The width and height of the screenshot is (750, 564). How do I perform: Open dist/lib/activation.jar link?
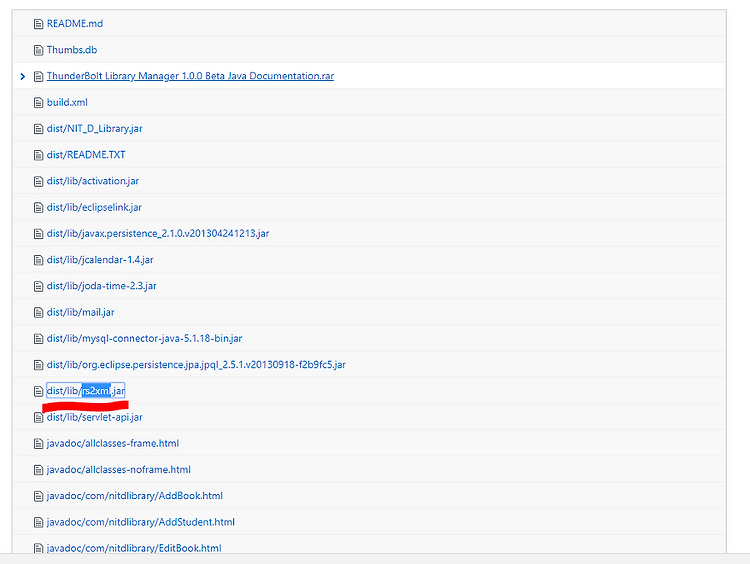(x=93, y=181)
